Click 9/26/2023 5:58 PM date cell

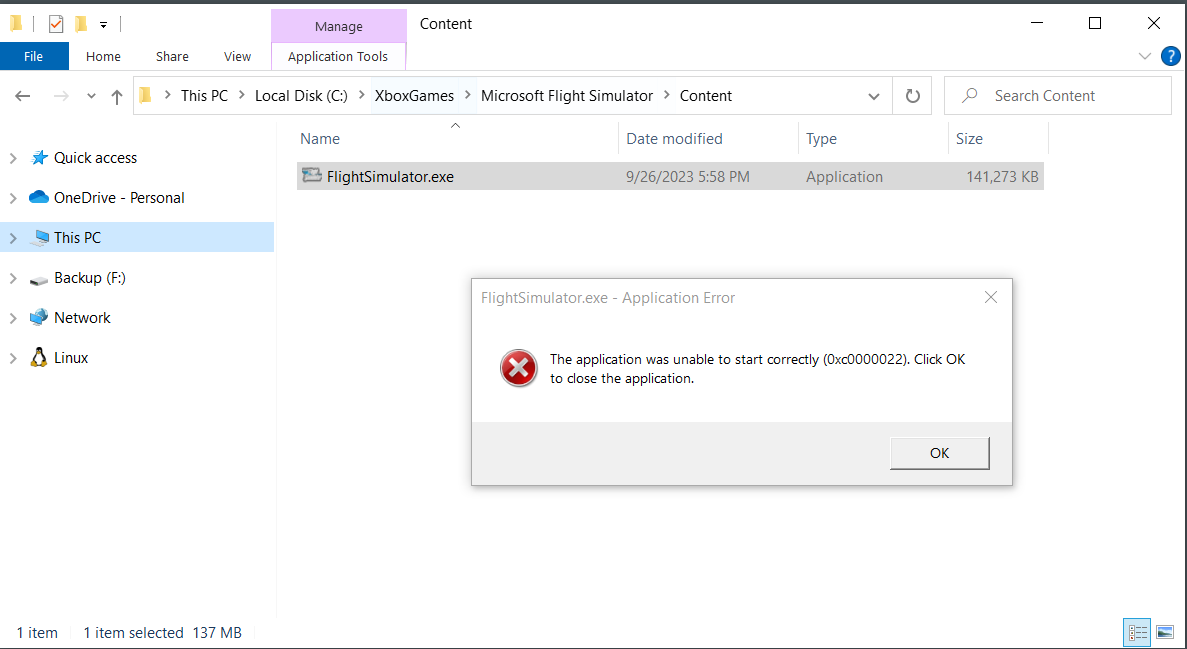point(687,176)
